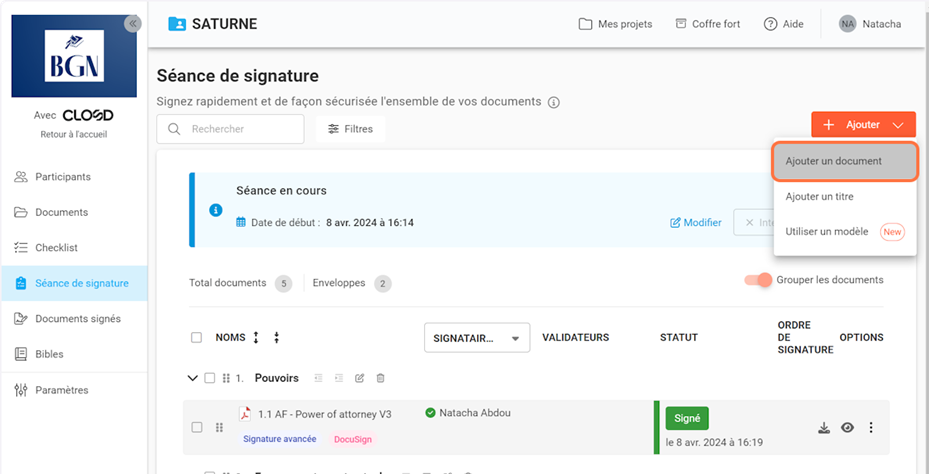Collapse the left sidebar with the chevron button
Screen dimensions: 929x474
132,24
